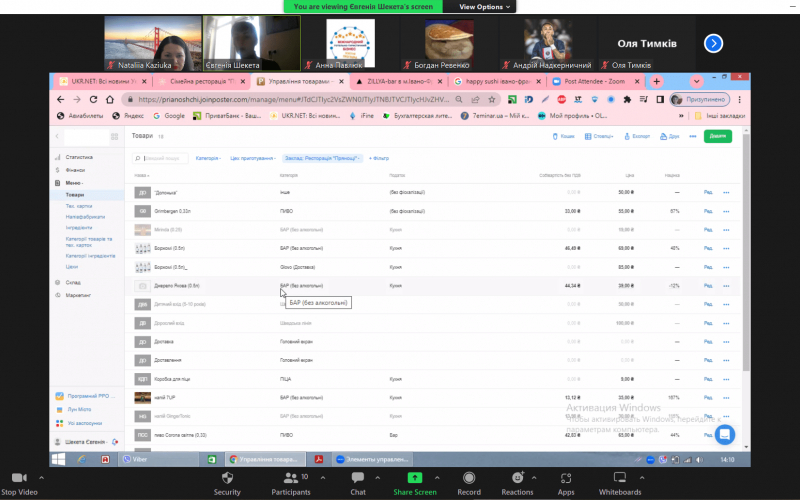Open the Стовпці columns dropdown

coord(599,136)
